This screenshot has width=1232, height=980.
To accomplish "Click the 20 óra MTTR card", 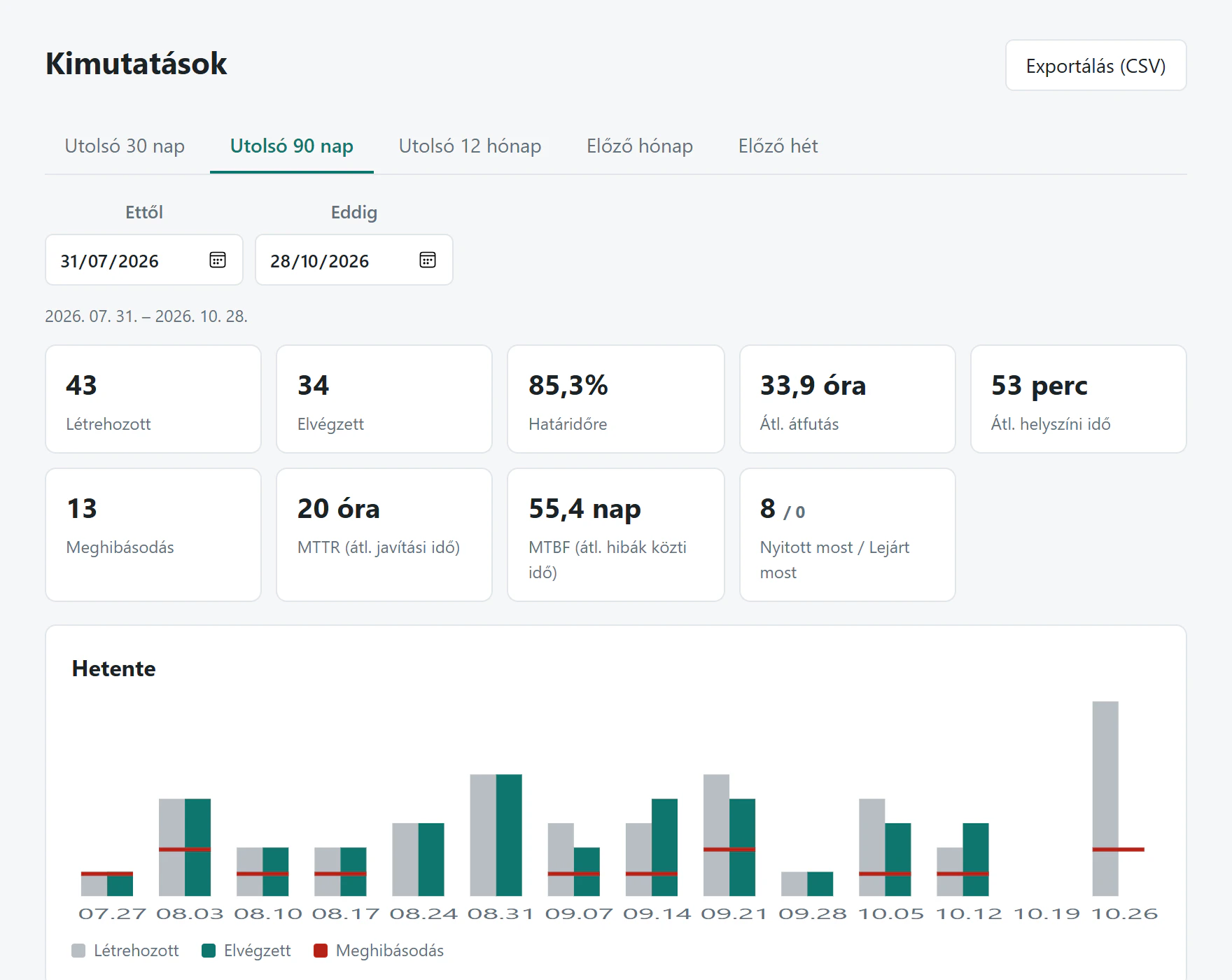I will pyautogui.click(x=384, y=535).
